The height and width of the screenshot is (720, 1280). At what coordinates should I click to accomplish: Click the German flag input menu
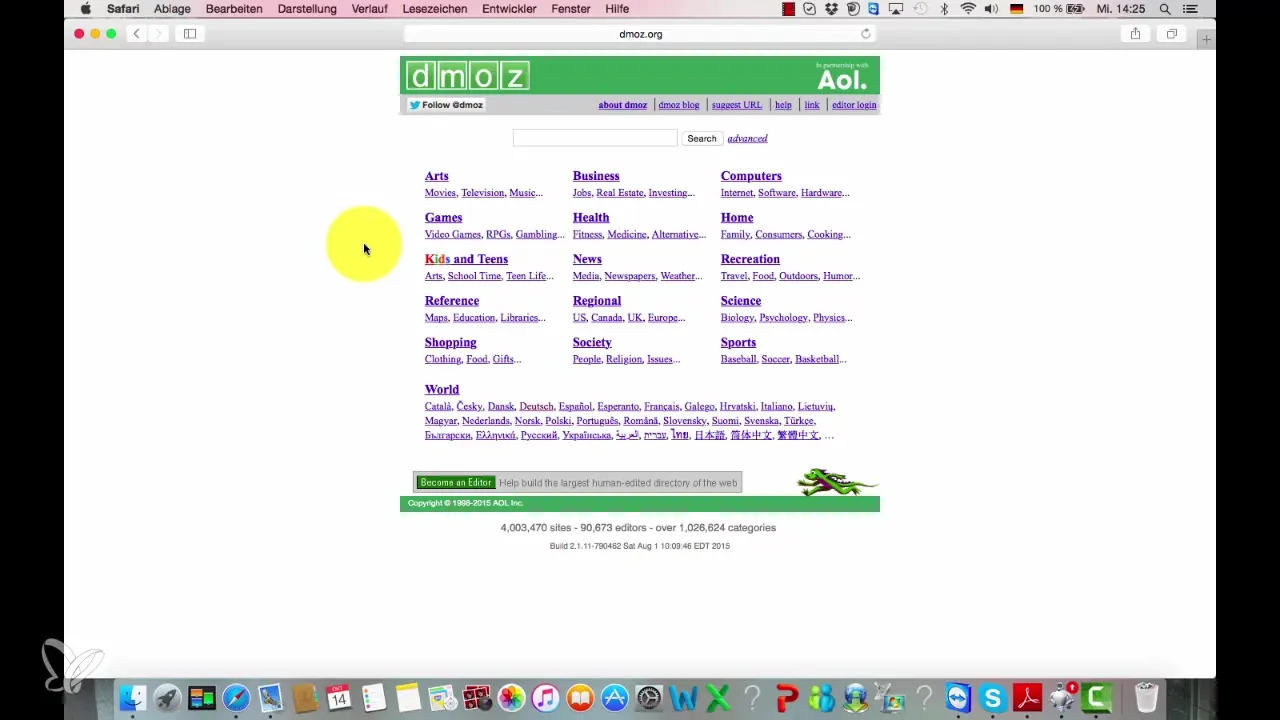coord(1017,9)
